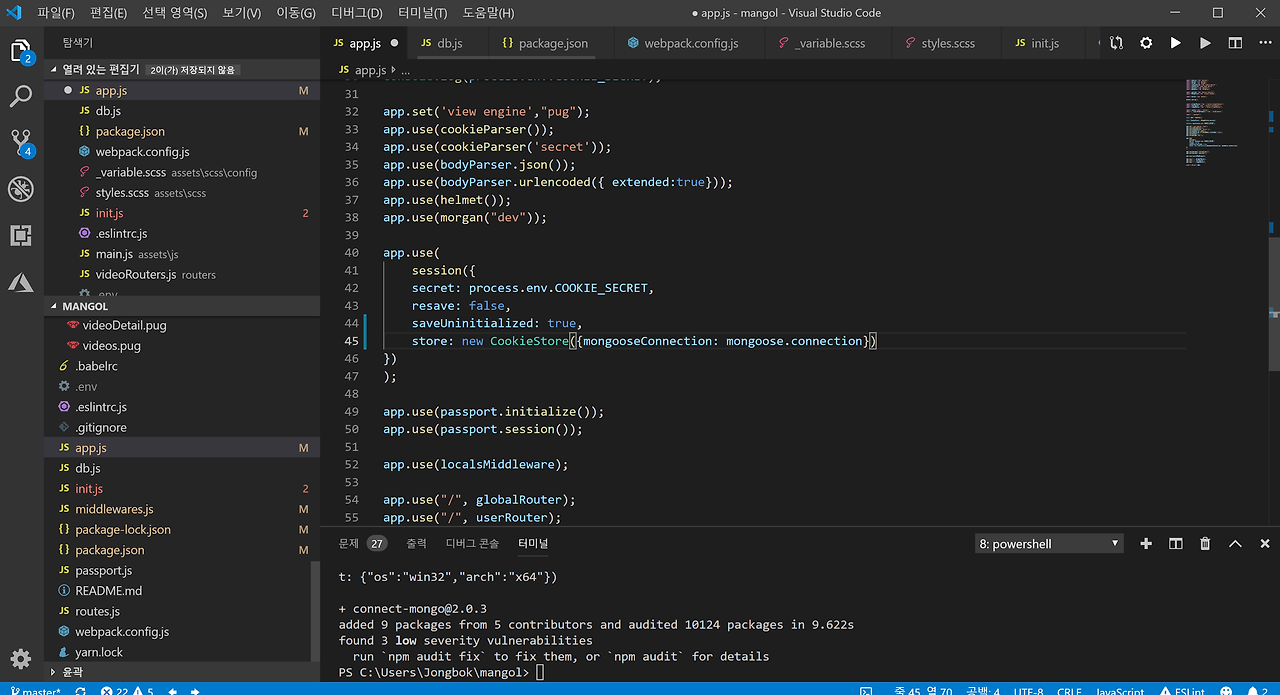Open the Search view in activity bar

tap(21, 97)
